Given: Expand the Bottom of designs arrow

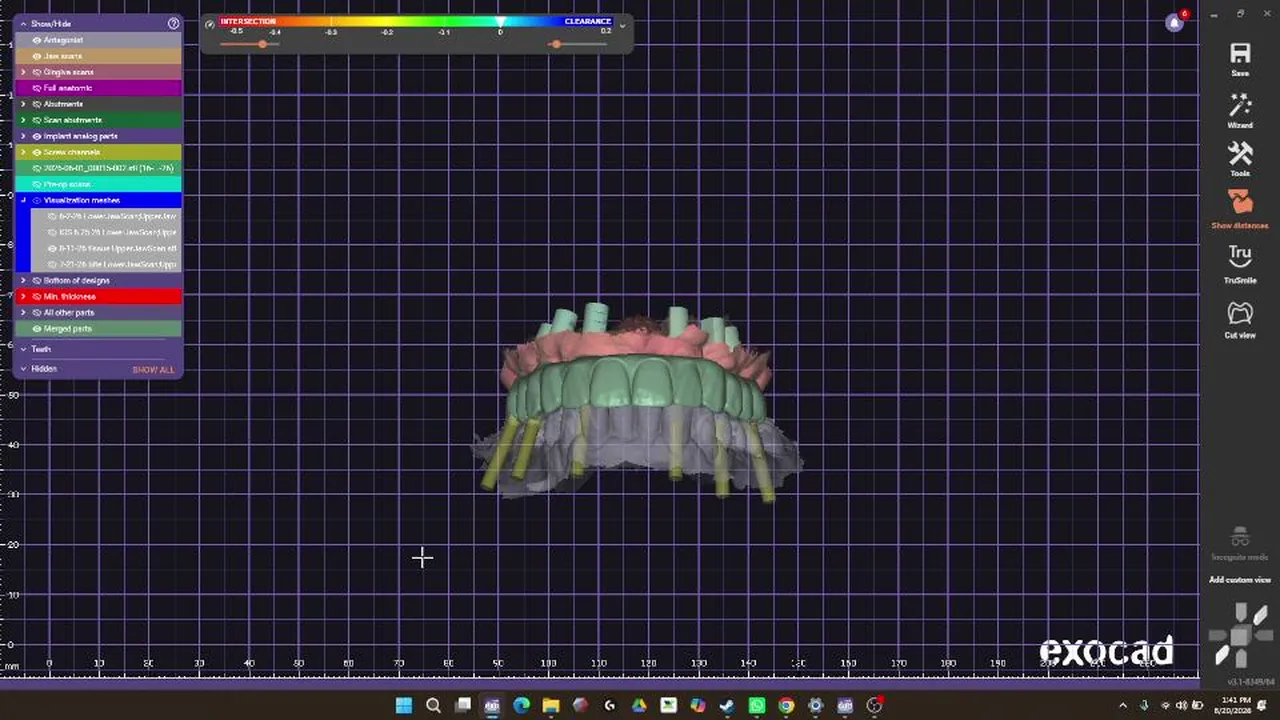Looking at the screenshot, I should point(23,280).
